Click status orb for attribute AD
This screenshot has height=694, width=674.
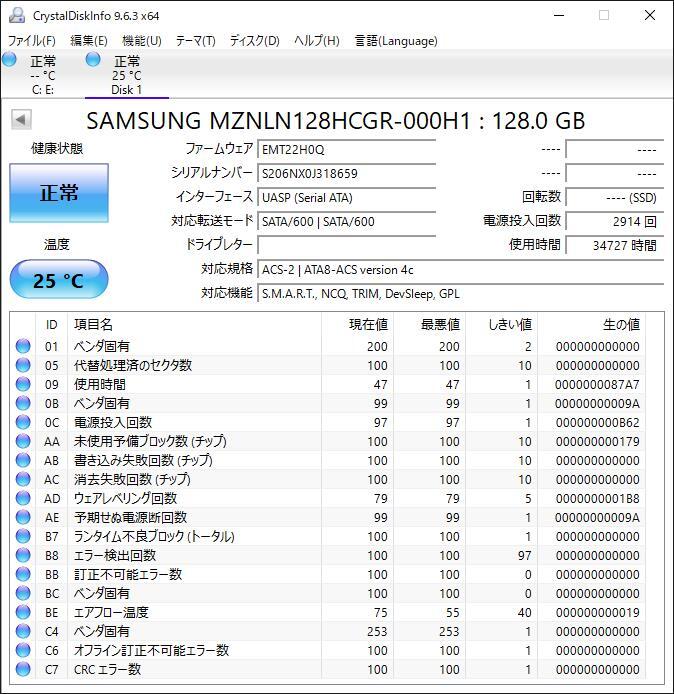pos(23,498)
